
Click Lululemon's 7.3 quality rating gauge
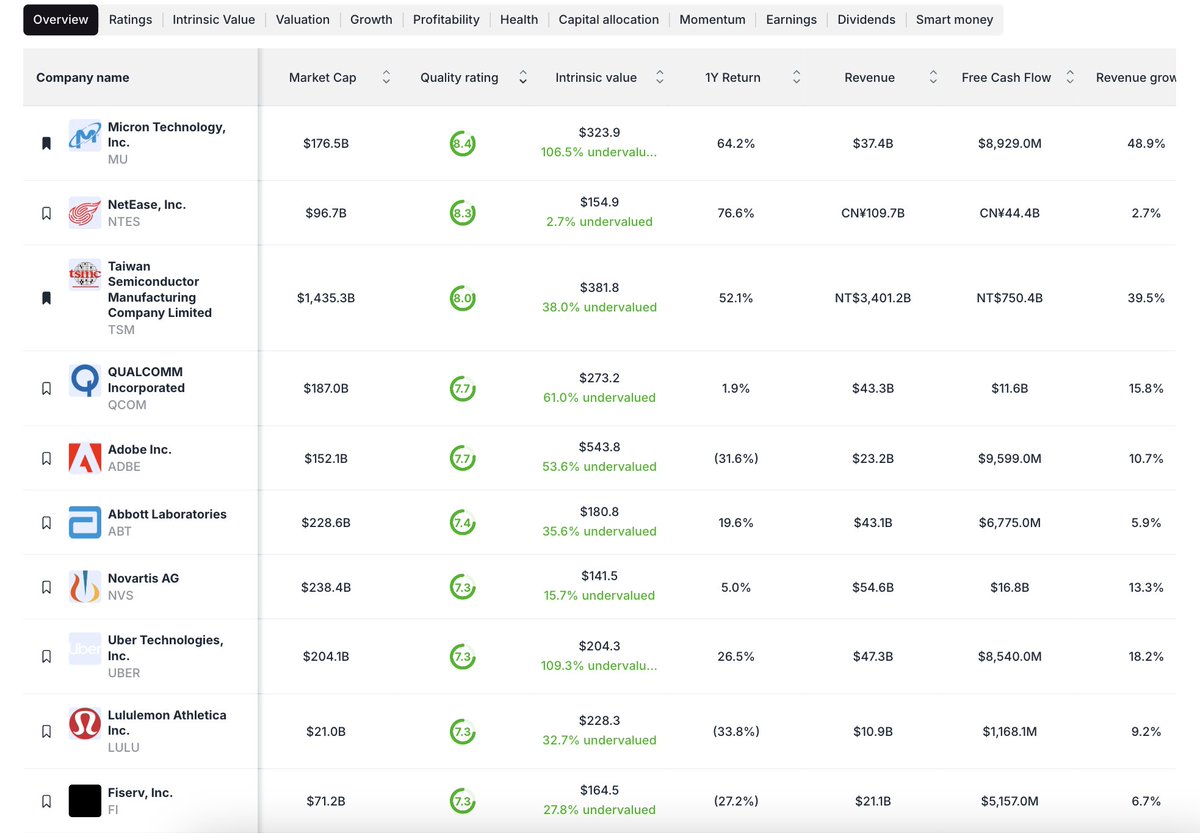[462, 731]
